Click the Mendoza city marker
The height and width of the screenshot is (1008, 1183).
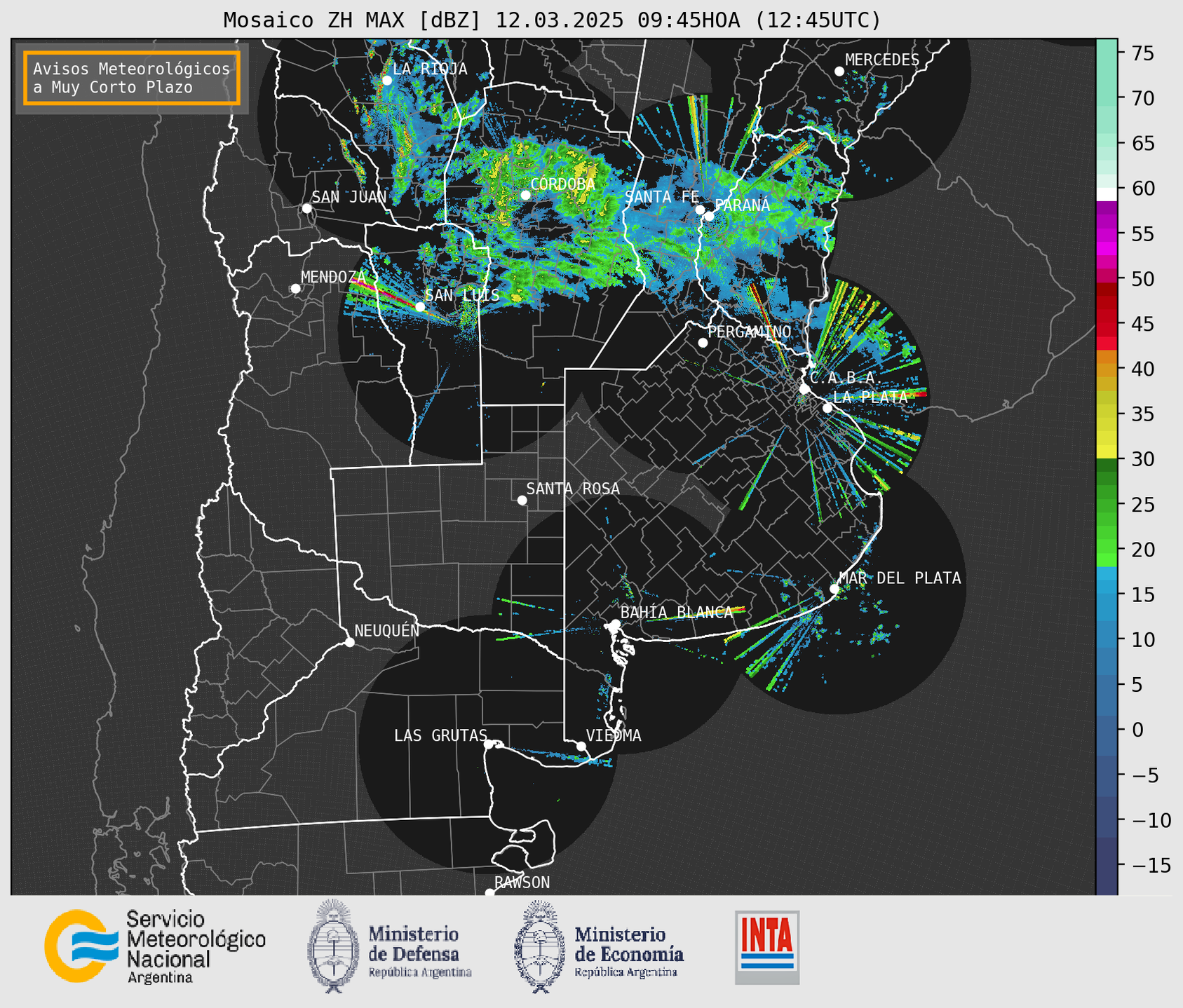[295, 289]
